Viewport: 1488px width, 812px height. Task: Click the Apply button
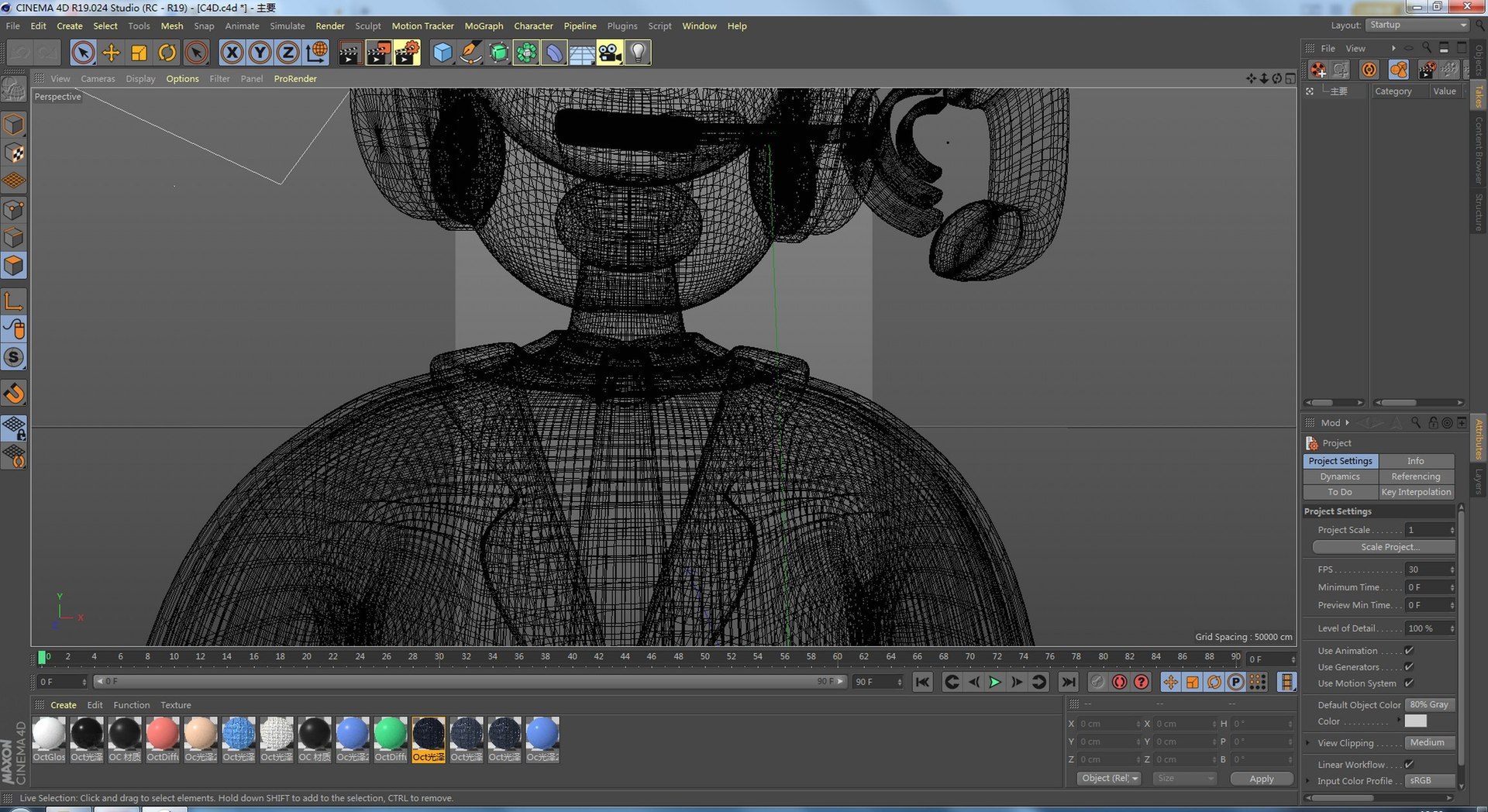coord(1262,779)
